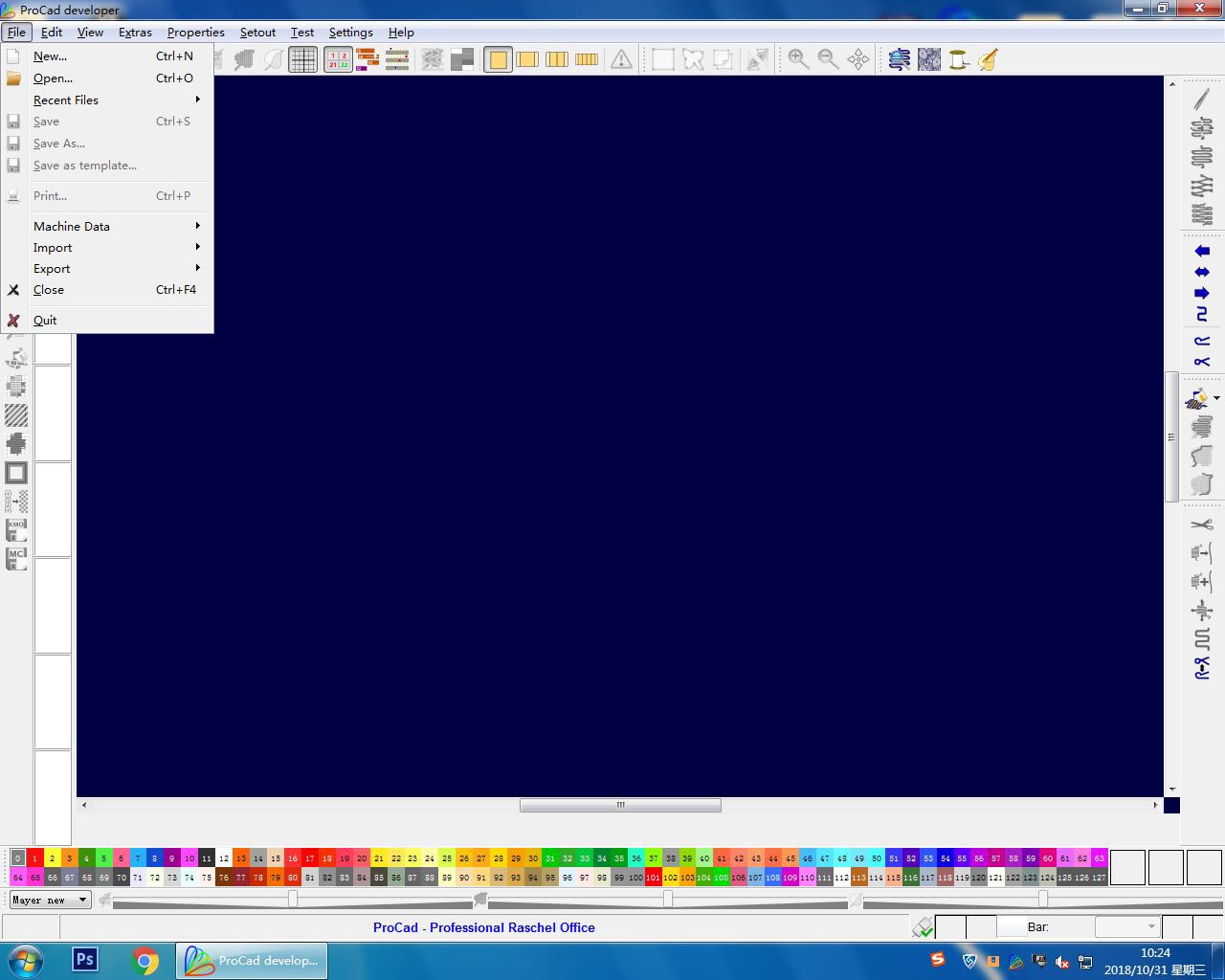Click the blue right arrow icon
Image resolution: width=1225 pixels, height=980 pixels.
click(x=1202, y=293)
